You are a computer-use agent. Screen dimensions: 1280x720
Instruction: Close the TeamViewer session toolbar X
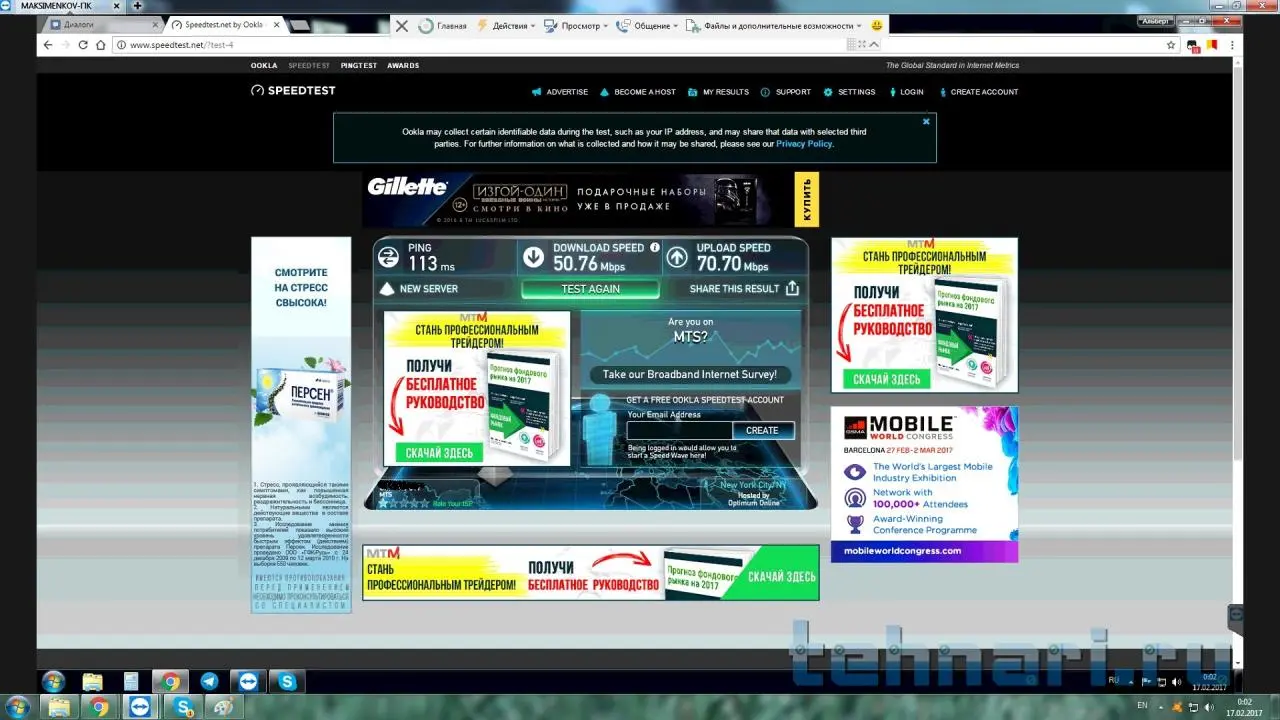click(x=402, y=26)
